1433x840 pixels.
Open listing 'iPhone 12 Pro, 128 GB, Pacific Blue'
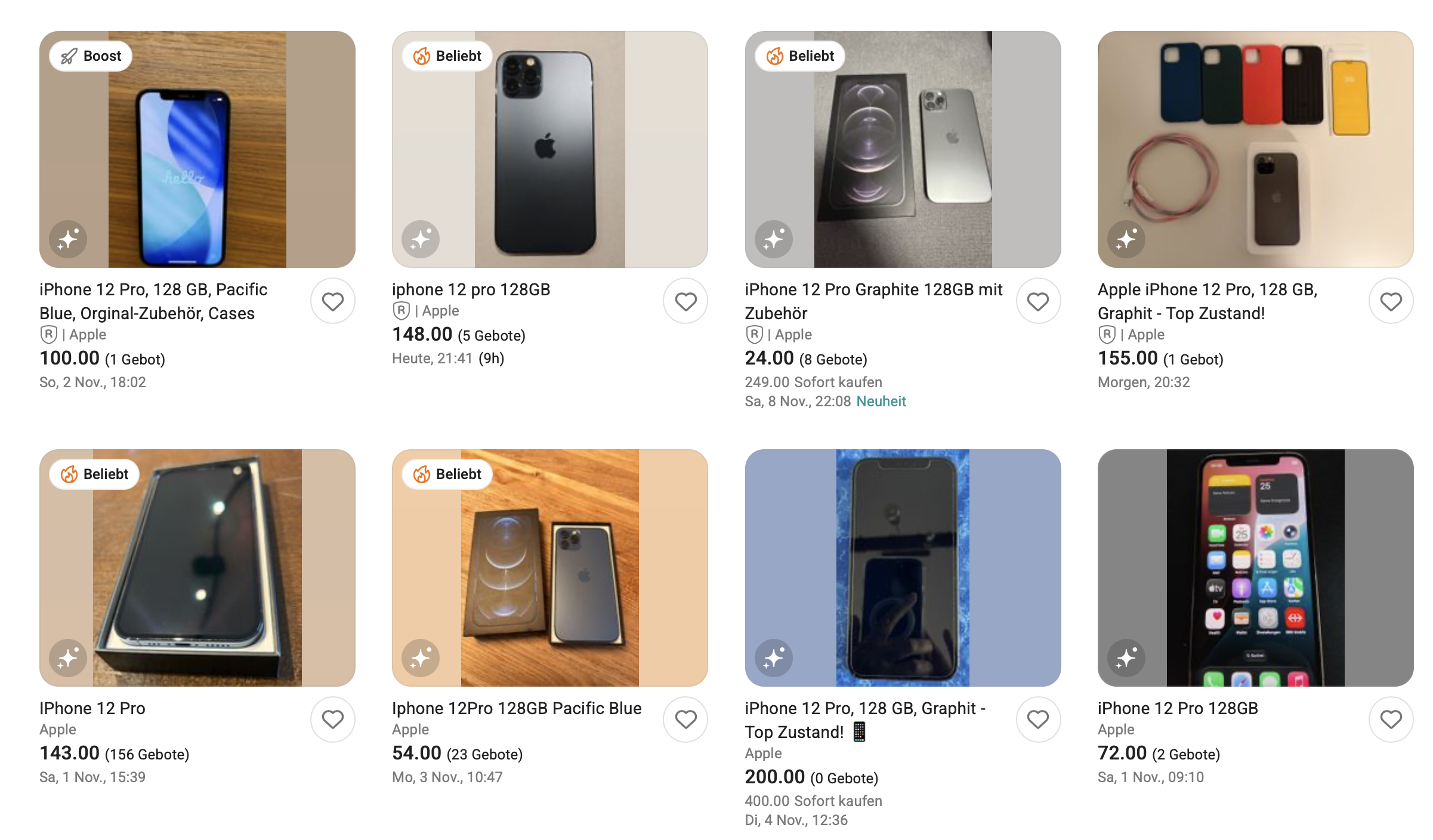coord(153,301)
